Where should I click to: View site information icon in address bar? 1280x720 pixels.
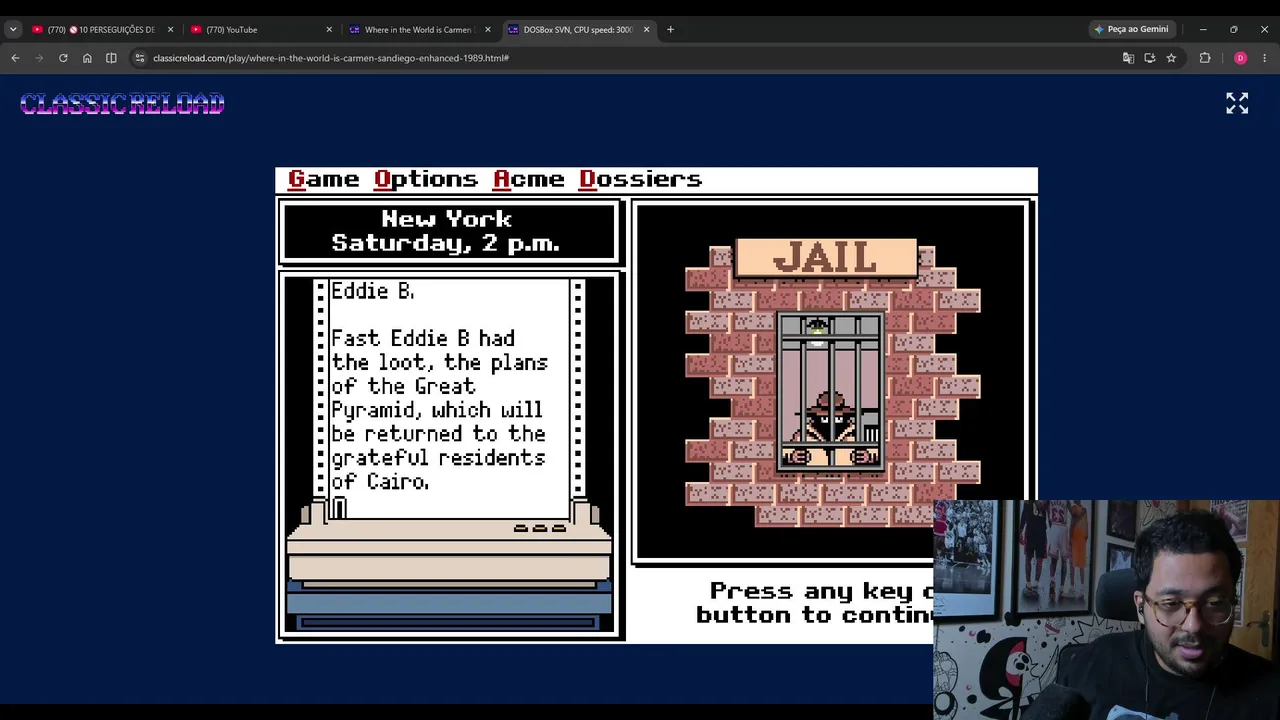tap(140, 58)
